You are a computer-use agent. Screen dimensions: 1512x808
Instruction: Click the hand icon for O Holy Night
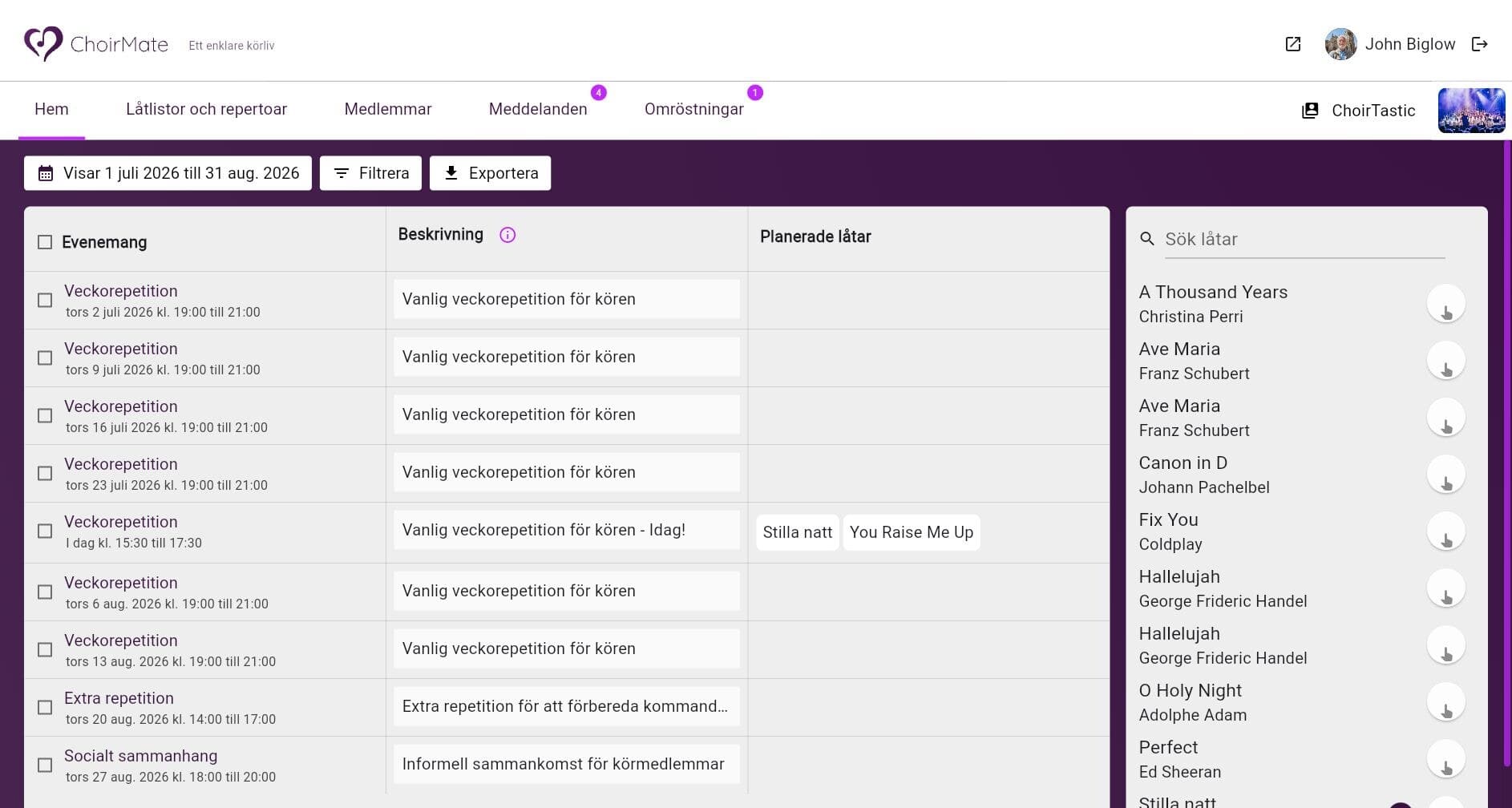point(1446,702)
